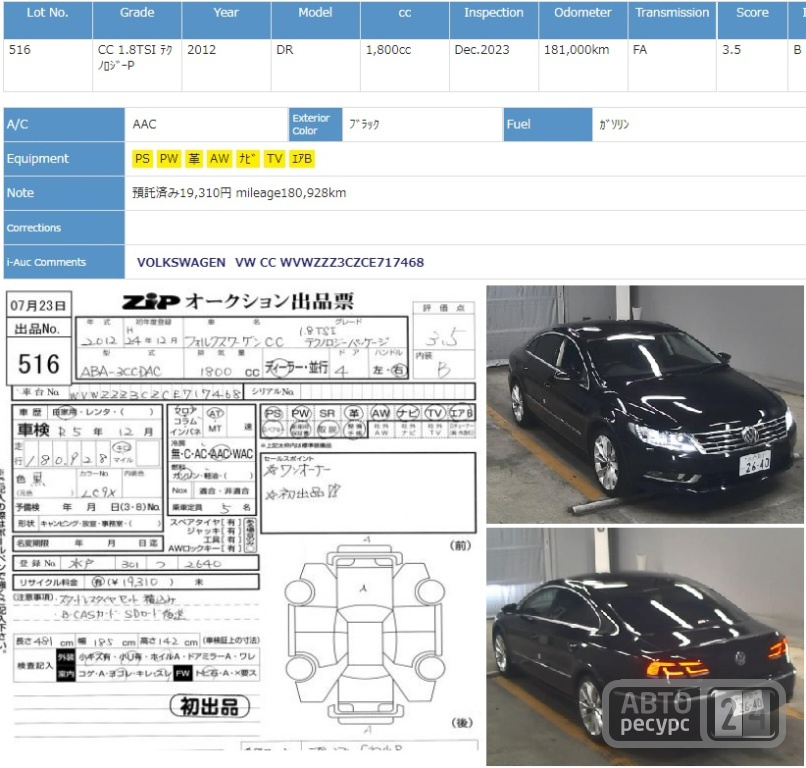Viewport: 806px width, 768px height.
Task: Select the Dec.2023 inspection cell
Action: 493,65
